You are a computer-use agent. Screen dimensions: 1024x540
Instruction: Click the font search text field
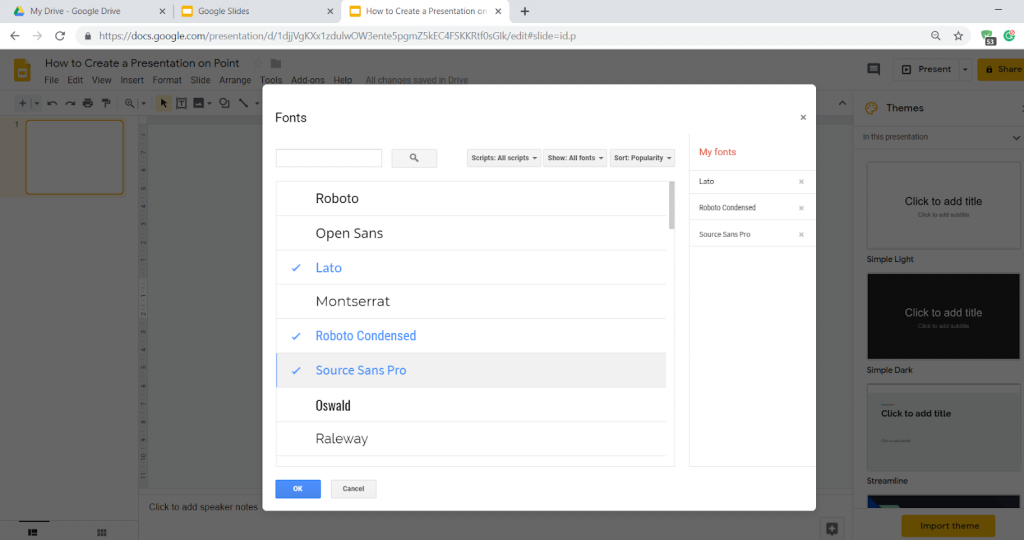point(329,158)
